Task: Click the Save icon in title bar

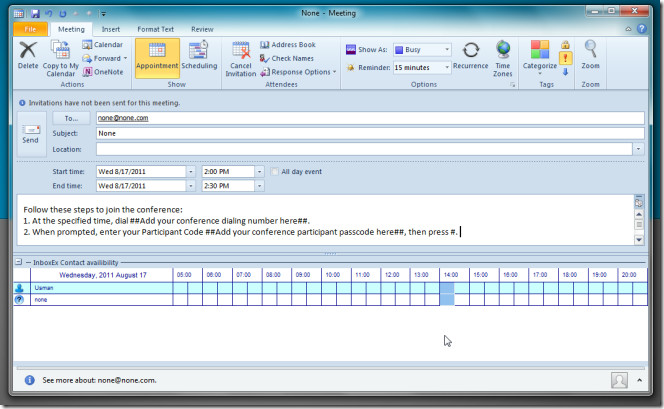Action: click(x=35, y=14)
